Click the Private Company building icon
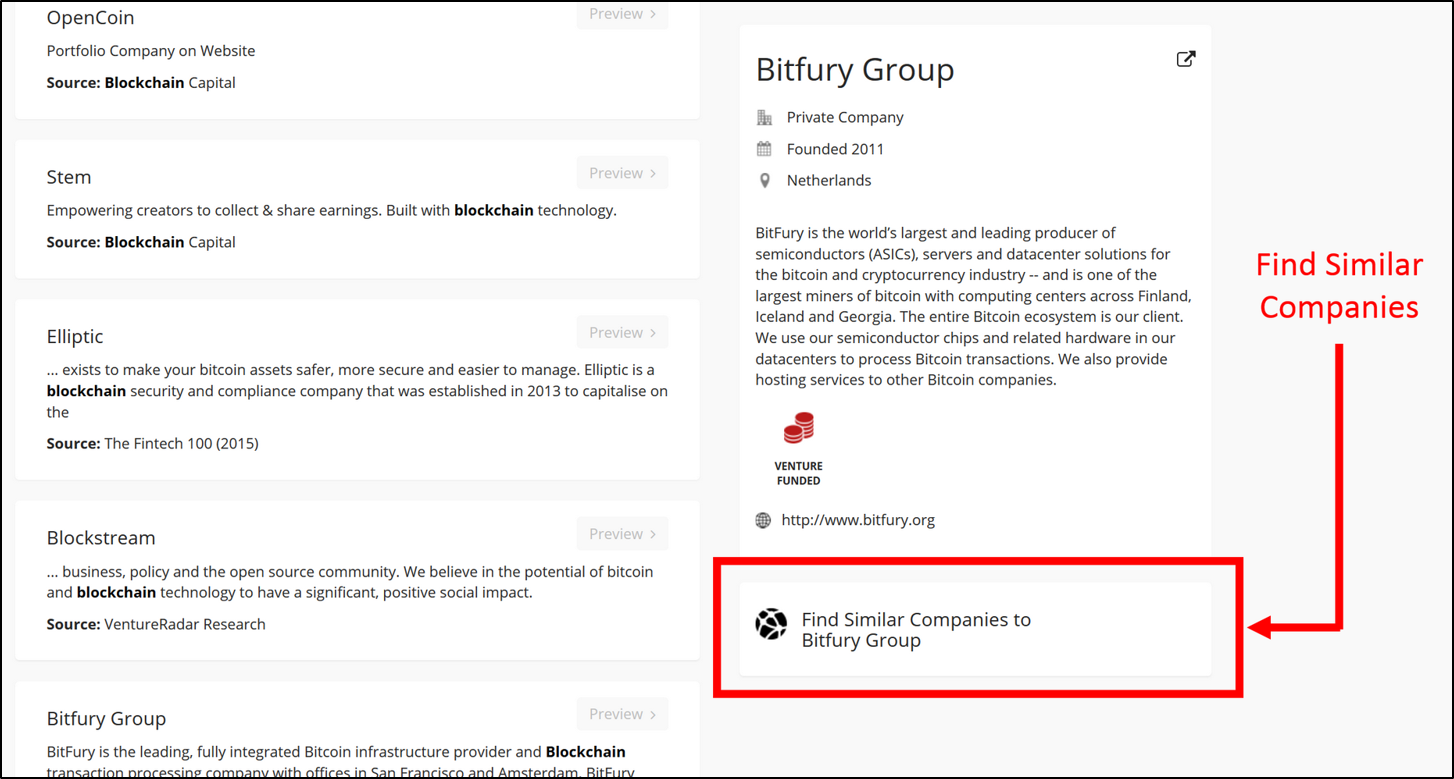Screen dimensions: 1454x779 click(764, 118)
